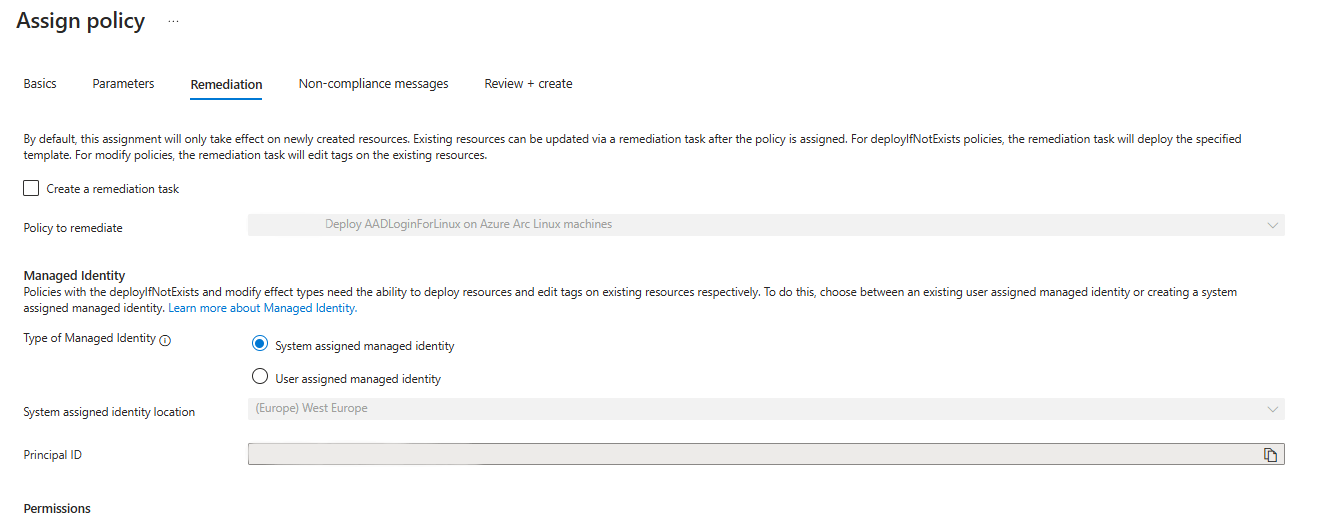
Task: Switch to the Basics tab
Action: (x=40, y=84)
